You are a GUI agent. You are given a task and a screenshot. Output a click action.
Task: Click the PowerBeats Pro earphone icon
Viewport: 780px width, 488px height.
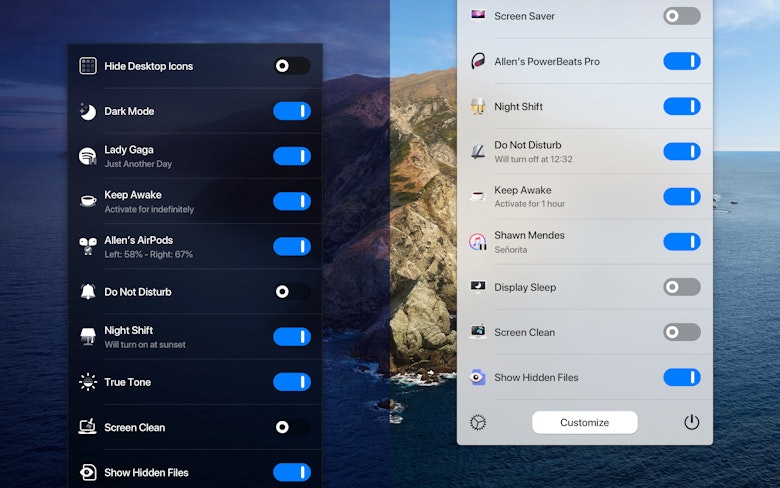coord(478,61)
